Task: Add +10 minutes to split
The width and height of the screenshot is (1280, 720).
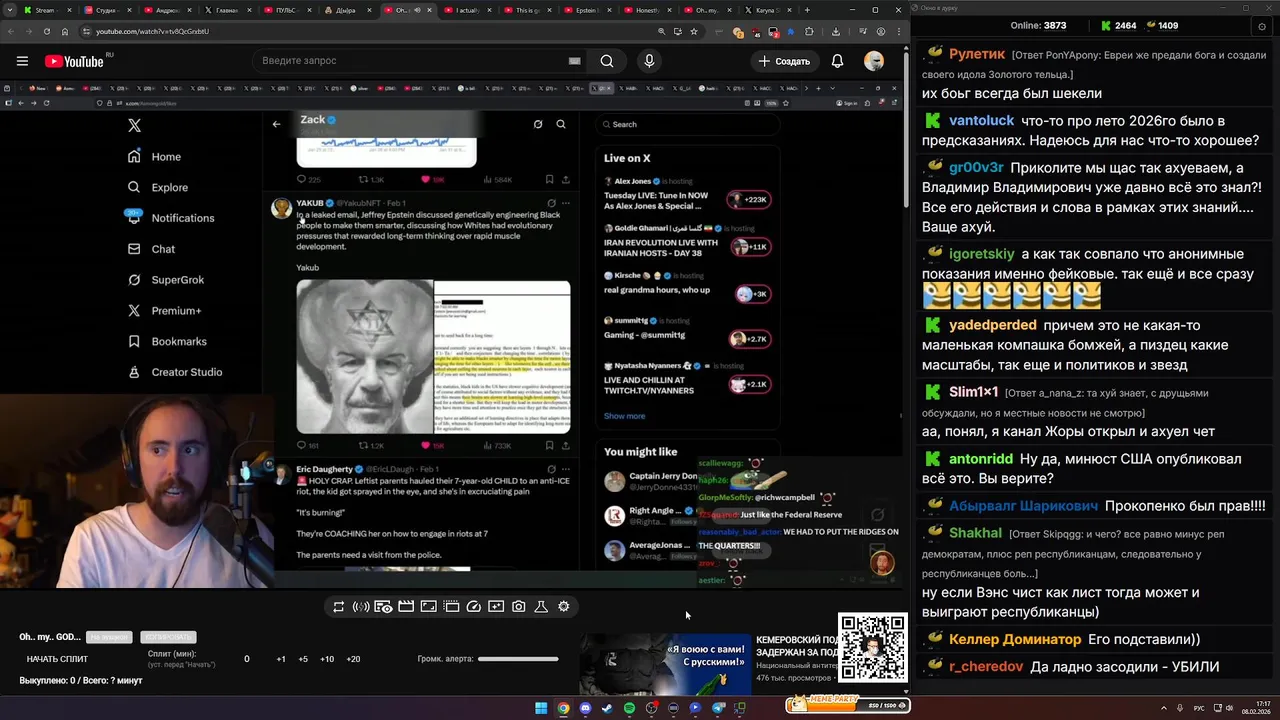Action: coord(327,659)
